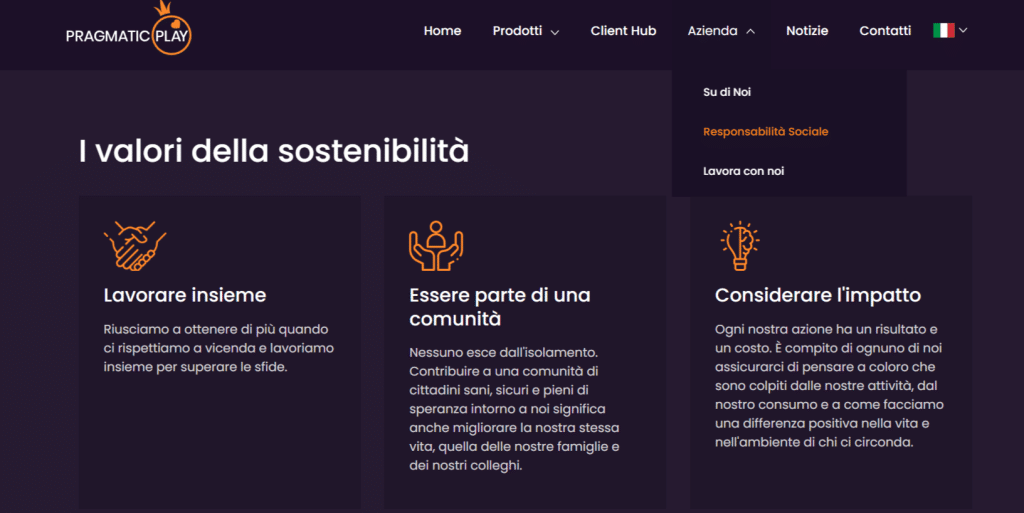
Task: Open the Notizie link
Action: coord(807,31)
